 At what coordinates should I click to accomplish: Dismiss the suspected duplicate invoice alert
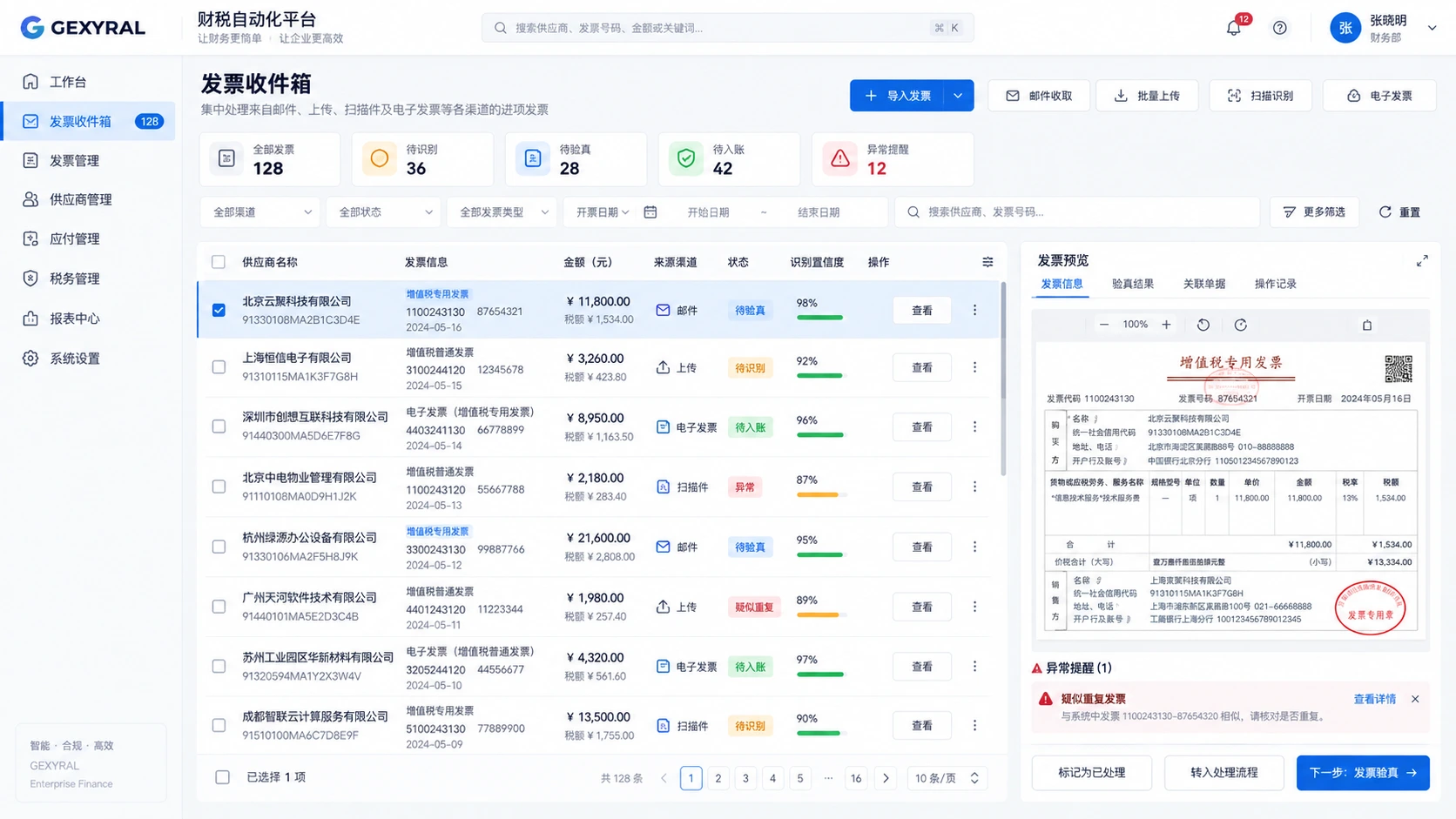1415,699
